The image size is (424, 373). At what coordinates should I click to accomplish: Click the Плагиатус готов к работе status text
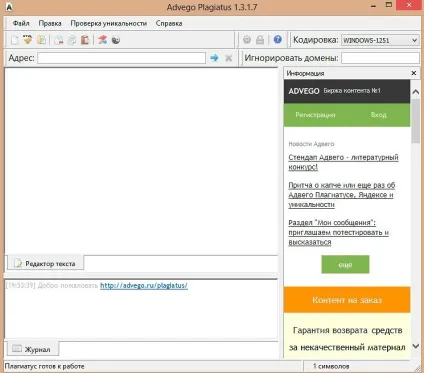pyautogui.click(x=44, y=366)
